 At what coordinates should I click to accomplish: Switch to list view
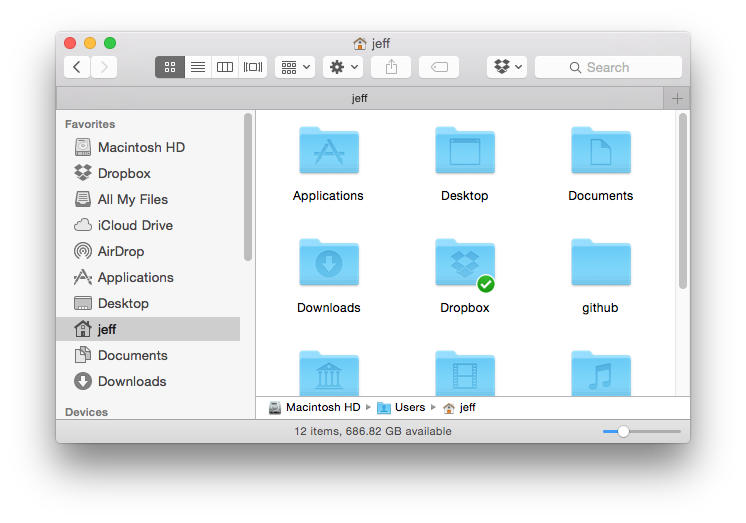click(198, 67)
